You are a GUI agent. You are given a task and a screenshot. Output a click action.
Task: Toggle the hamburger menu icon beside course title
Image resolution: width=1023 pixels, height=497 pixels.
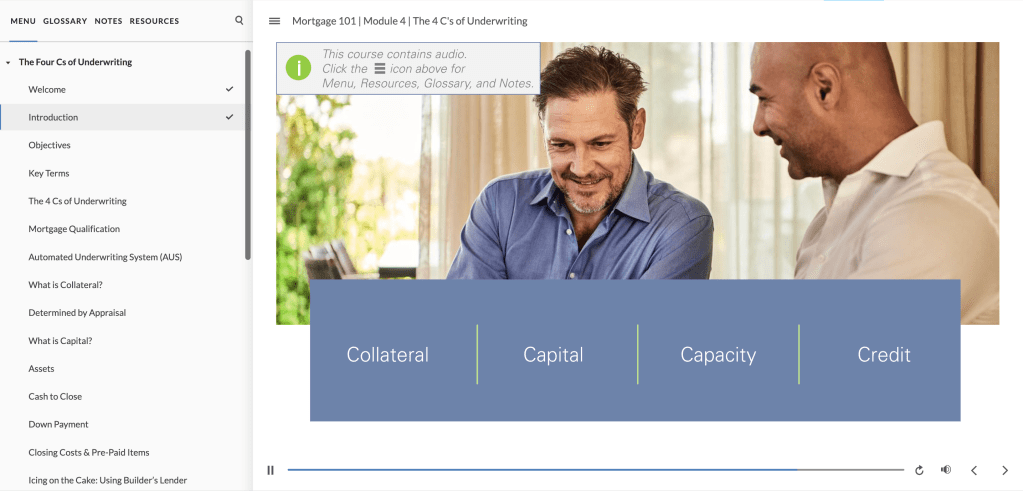tap(275, 21)
